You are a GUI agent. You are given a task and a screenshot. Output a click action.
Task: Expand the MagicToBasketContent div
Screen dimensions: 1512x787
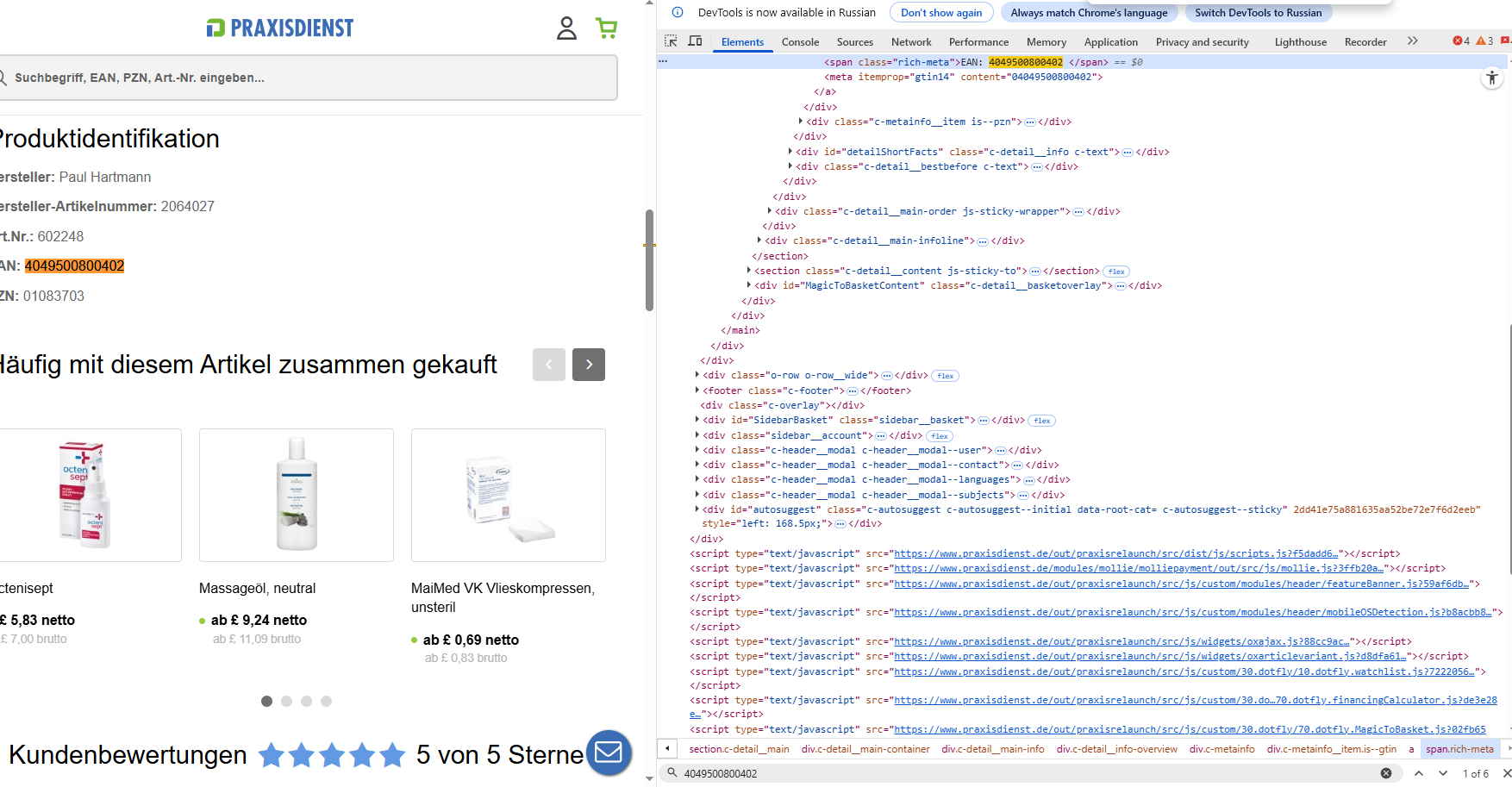pyautogui.click(x=749, y=285)
